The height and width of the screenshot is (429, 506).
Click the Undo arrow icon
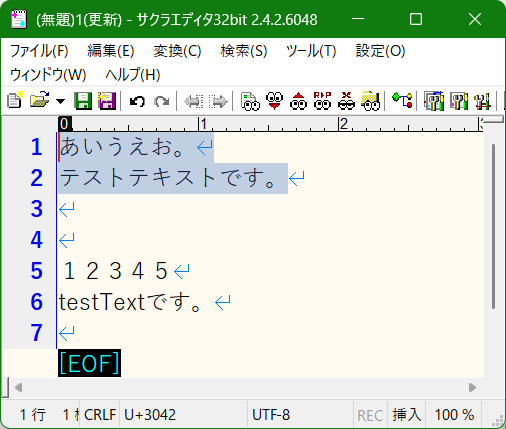[x=137, y=101]
